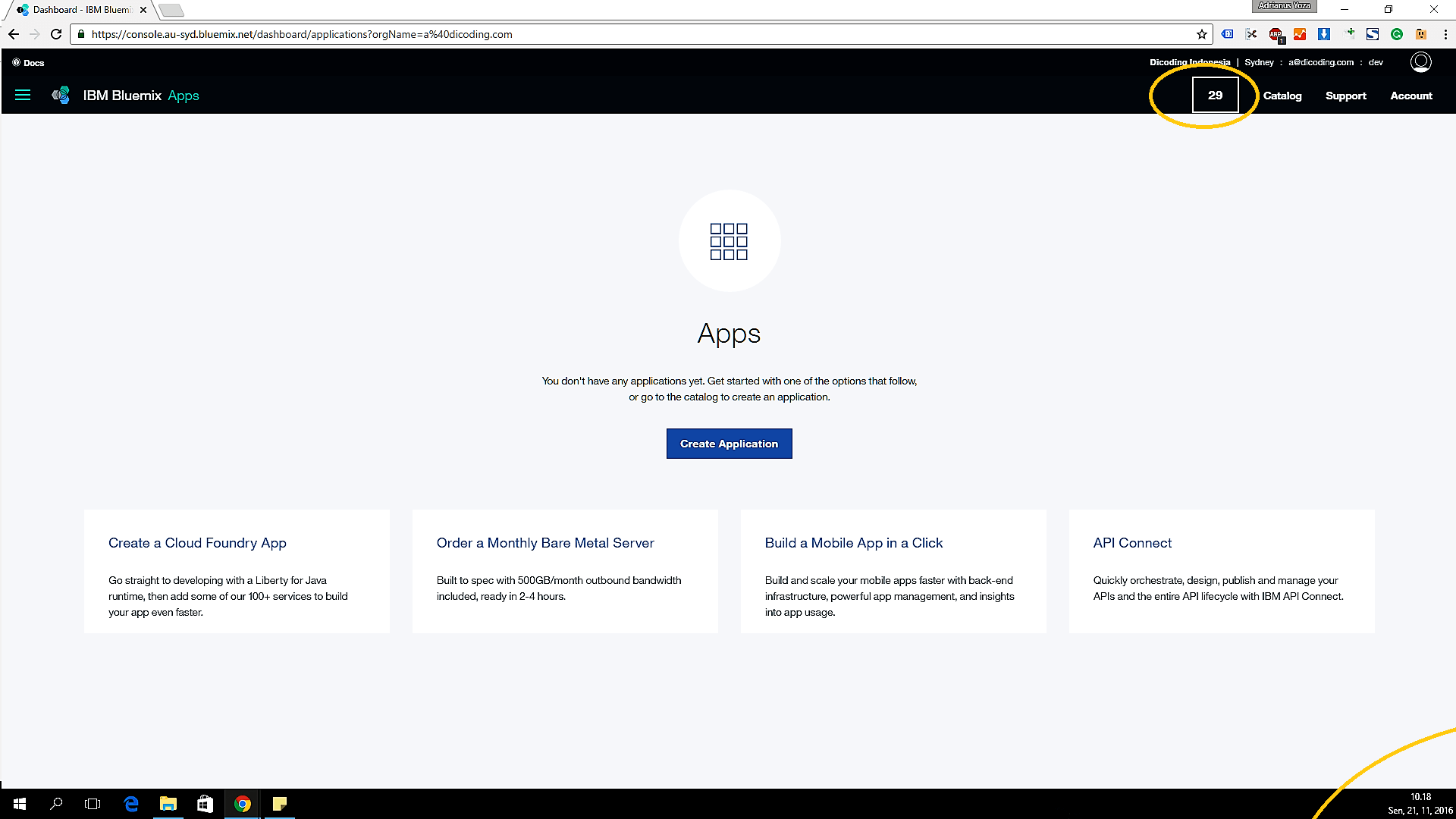Bookmark this page with the star icon
Image resolution: width=1456 pixels, height=819 pixels.
click(x=1202, y=34)
